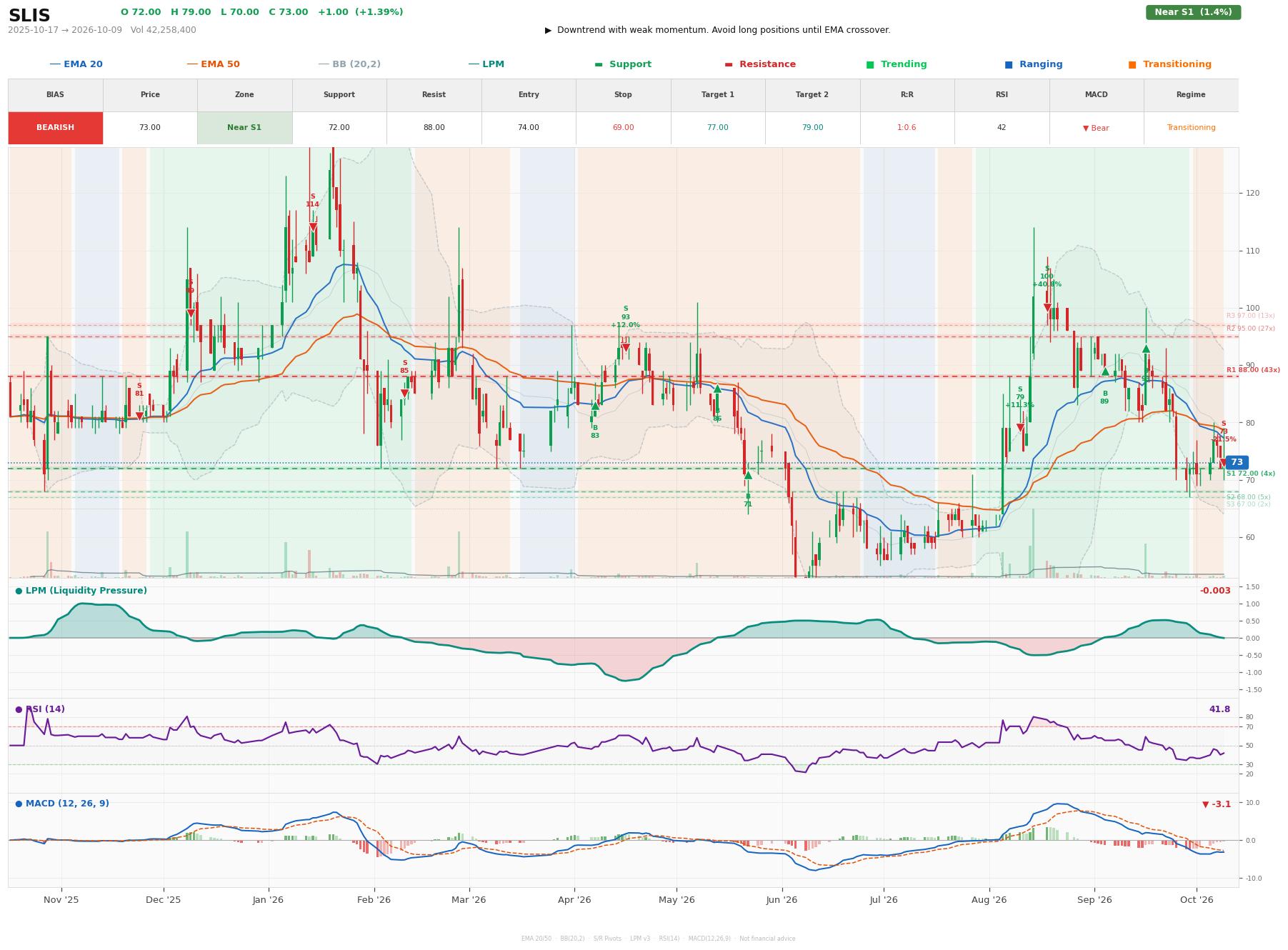Click the blue 73 current price tag
The image size is (1288, 950).
tap(1237, 462)
